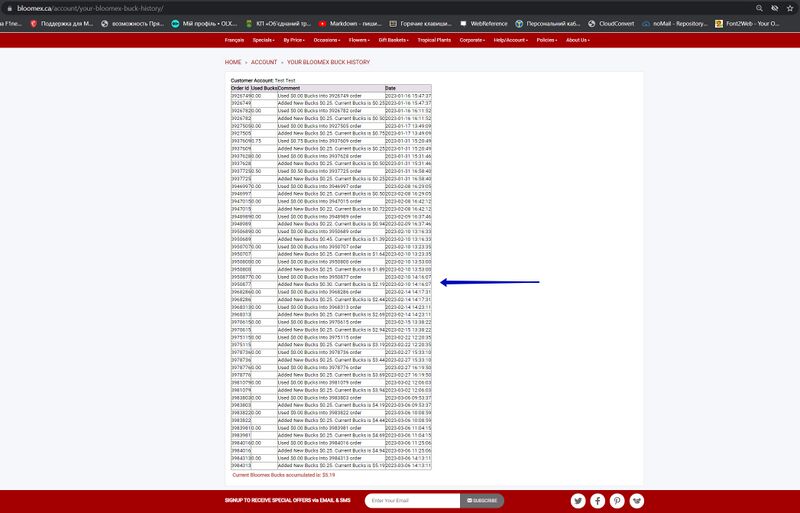Click the Twitter icon in the footer

tap(578, 501)
